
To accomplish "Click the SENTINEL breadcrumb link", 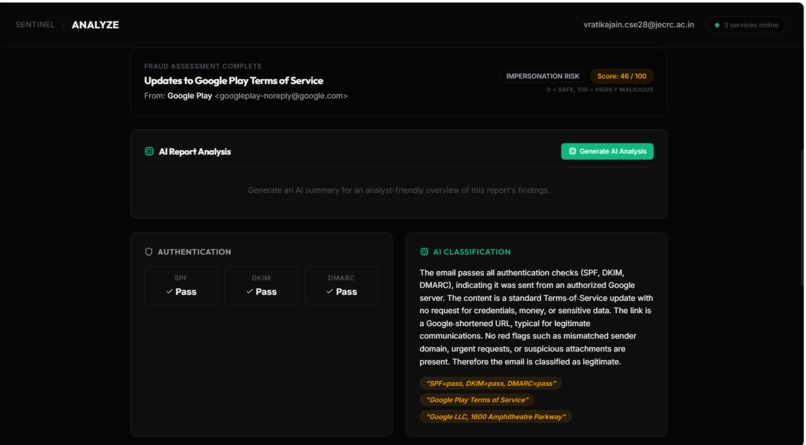I will (34, 25).
